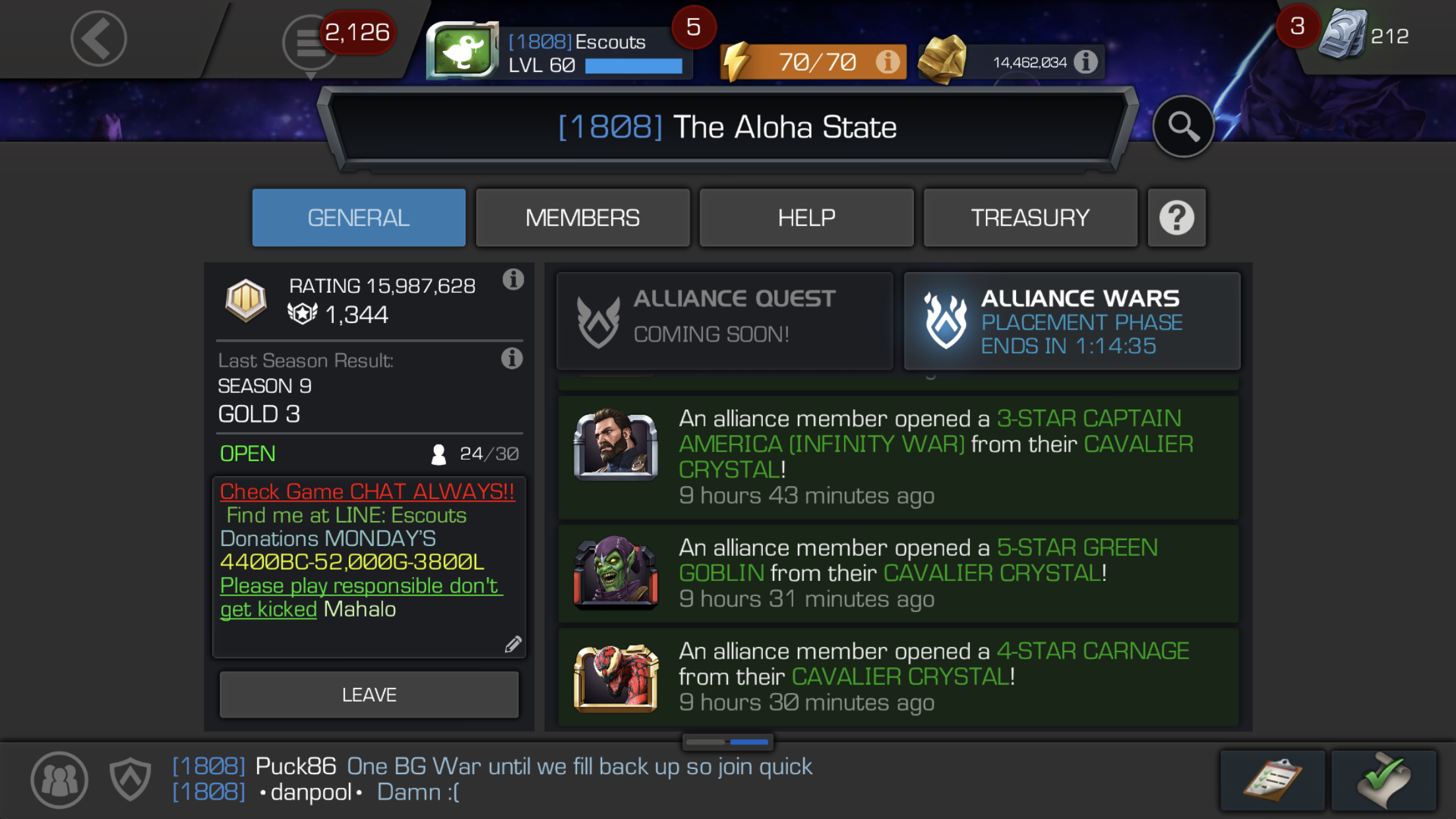The width and height of the screenshot is (1456, 819).
Task: Open the Treasury tab
Action: 1030,218
